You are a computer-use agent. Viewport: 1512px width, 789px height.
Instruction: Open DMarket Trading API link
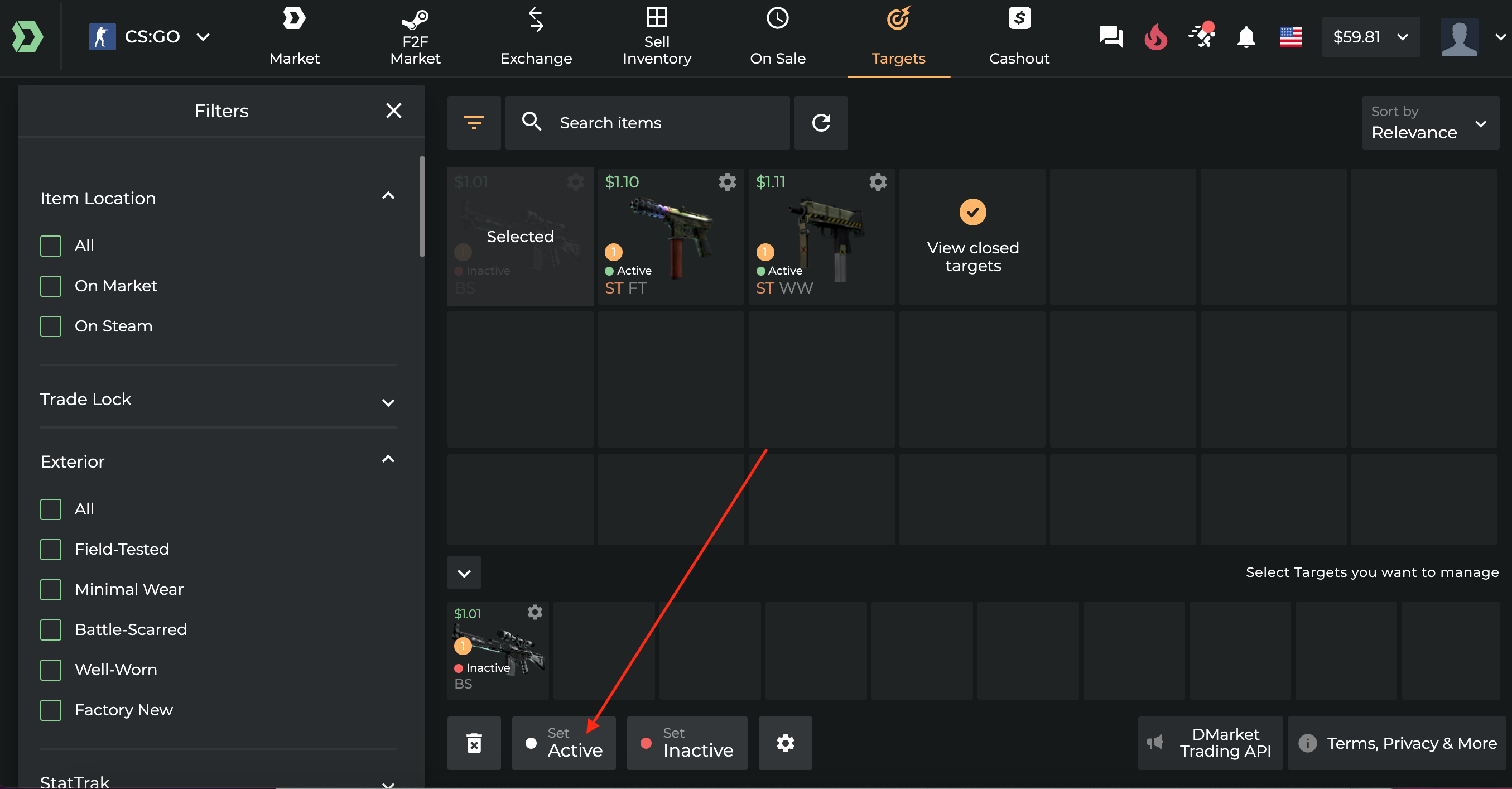[x=1210, y=743]
